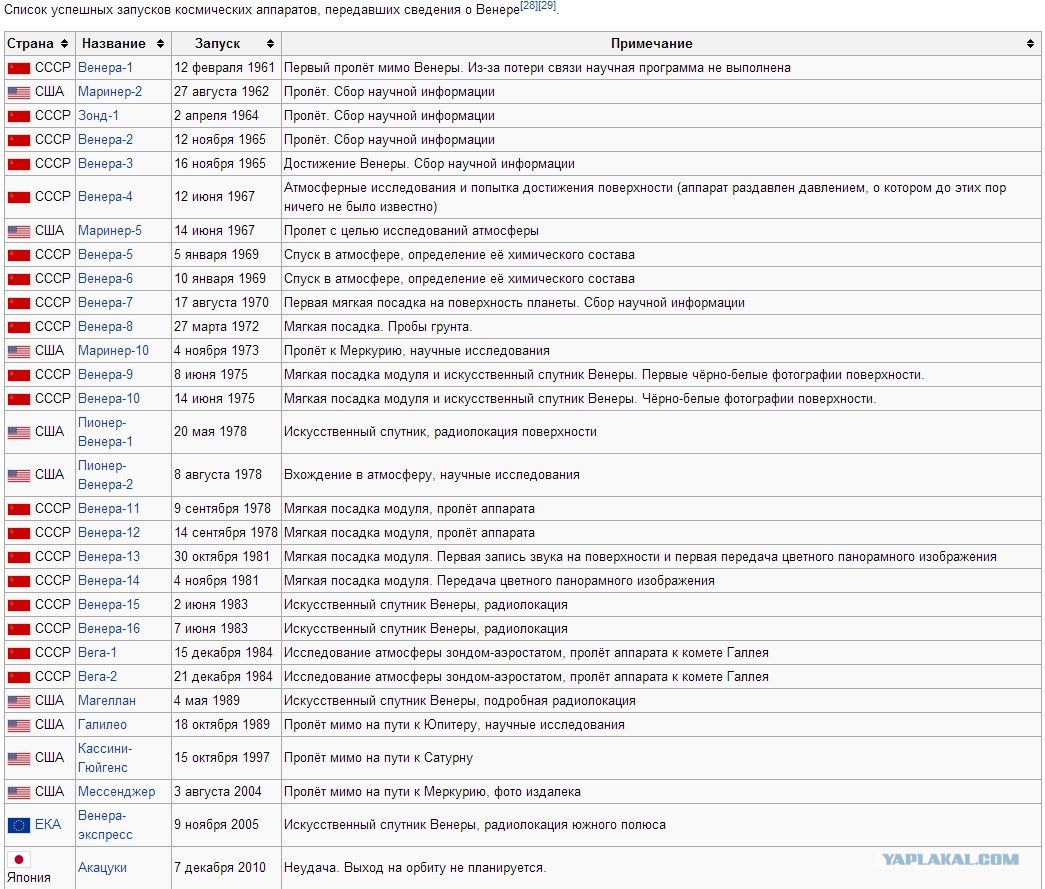Click US flag in Пионер-Венера-1 row
1045x889 pixels.
point(19,432)
